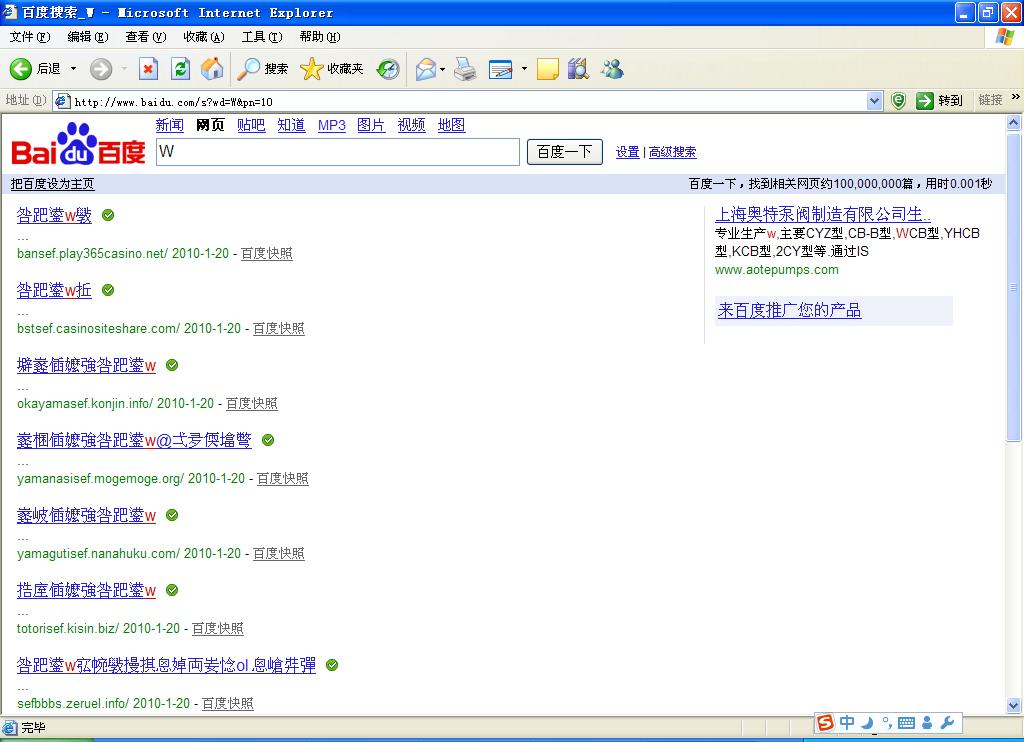Click the yellow Discuss note icon
The width and height of the screenshot is (1024, 742).
[x=547, y=69]
